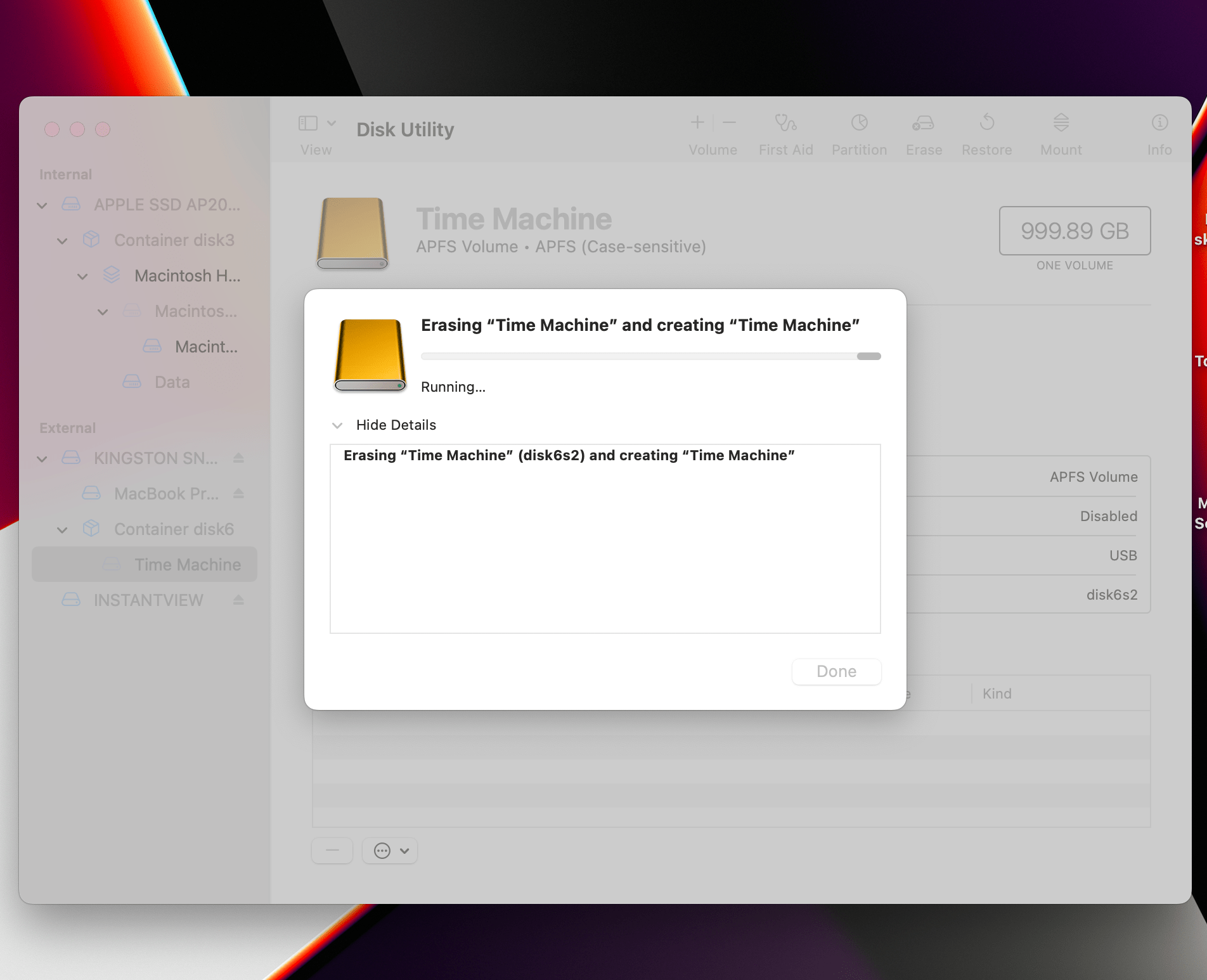This screenshot has width=1207, height=980.
Task: Eject the MacBook Pr volume
Action: [238, 493]
